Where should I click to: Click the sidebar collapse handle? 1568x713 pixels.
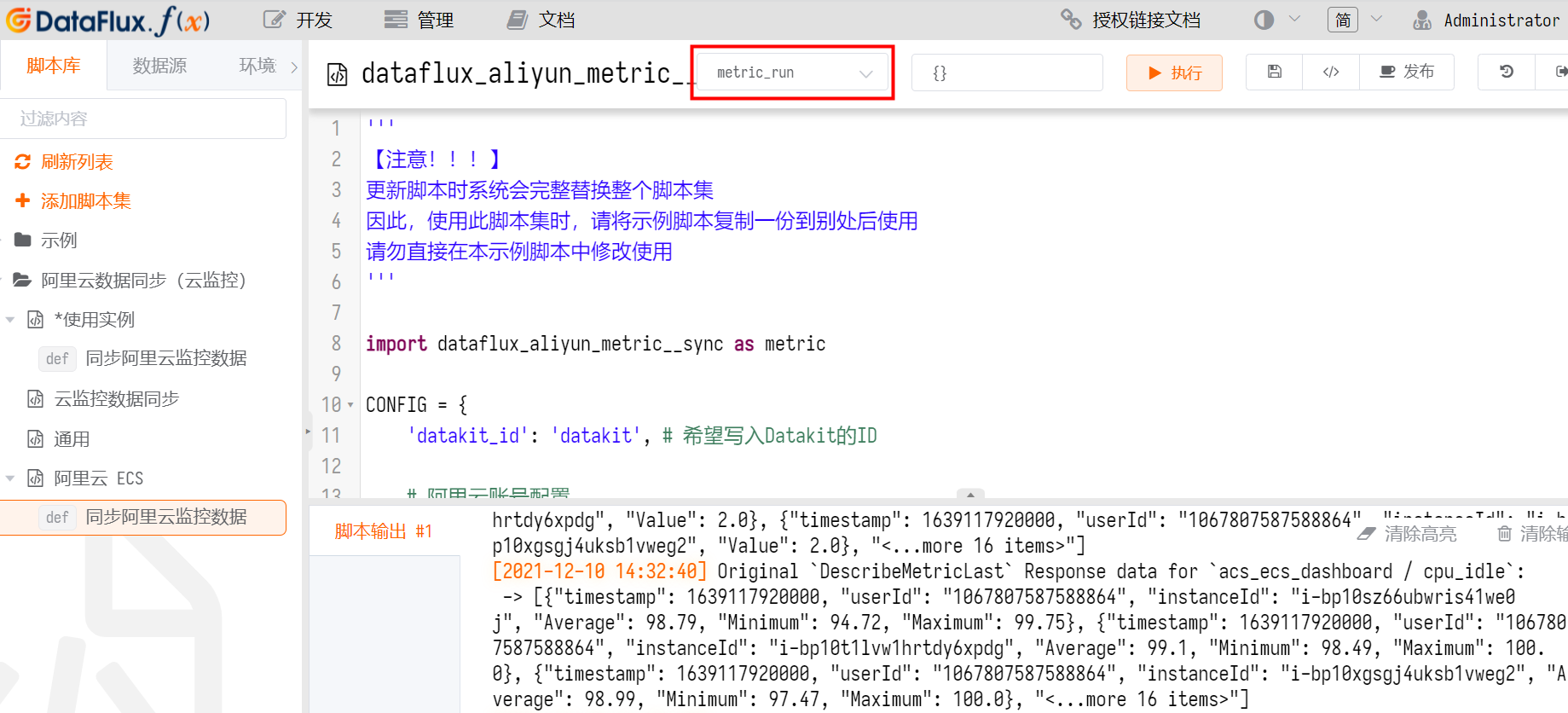pos(308,432)
